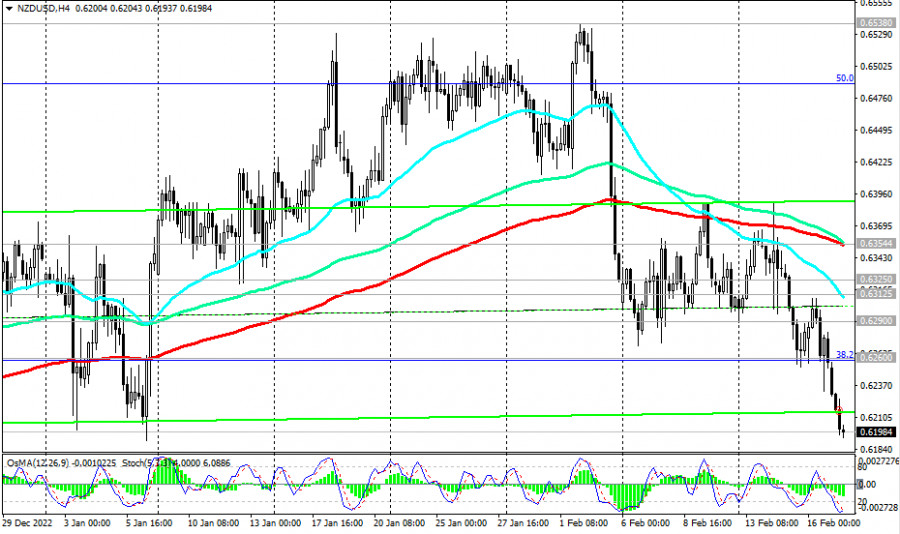The height and width of the screenshot is (534, 900).
Task: Click the 0.63544 price level tag
Action: tap(875, 244)
